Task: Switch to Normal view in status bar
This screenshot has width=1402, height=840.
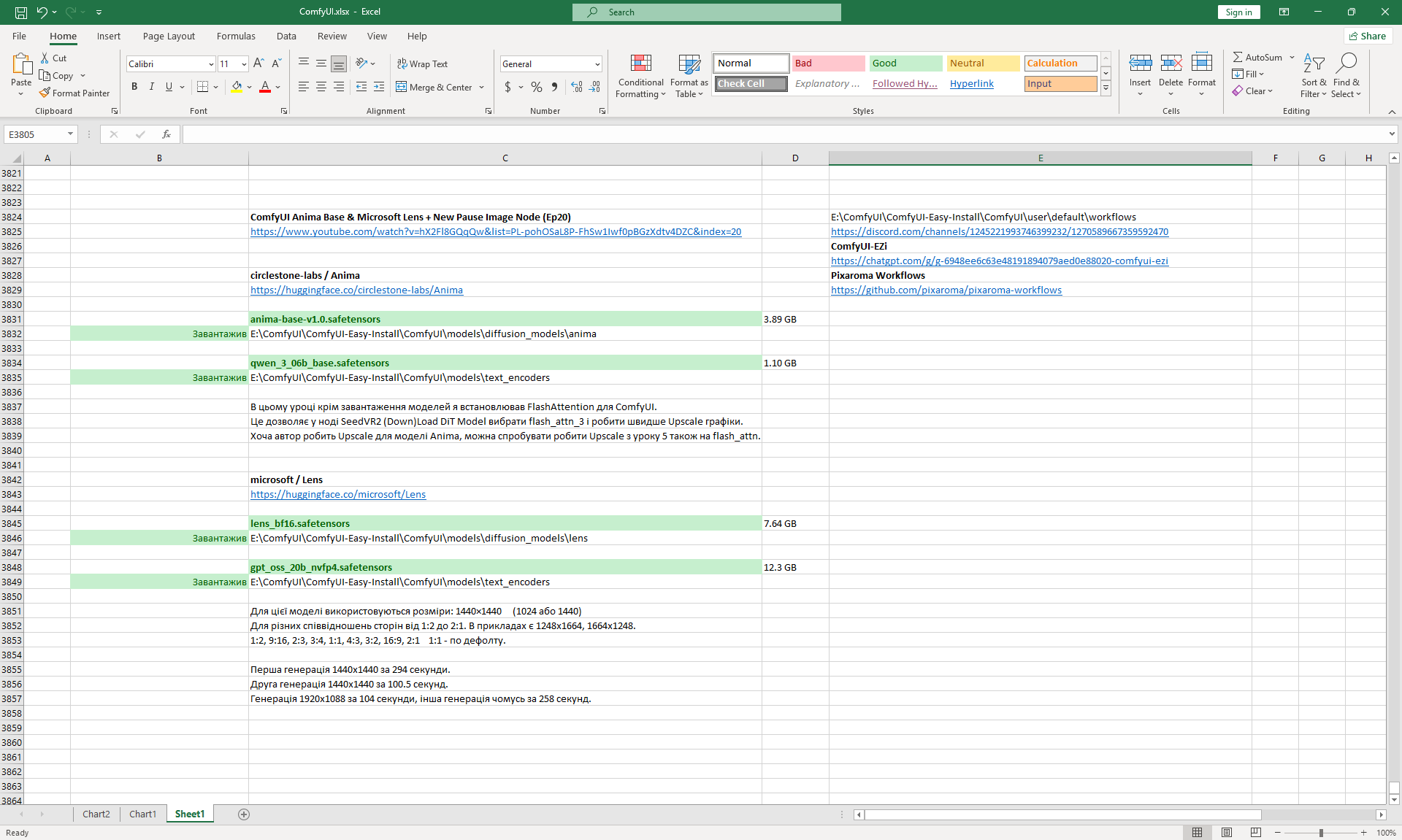Action: pos(1198,832)
